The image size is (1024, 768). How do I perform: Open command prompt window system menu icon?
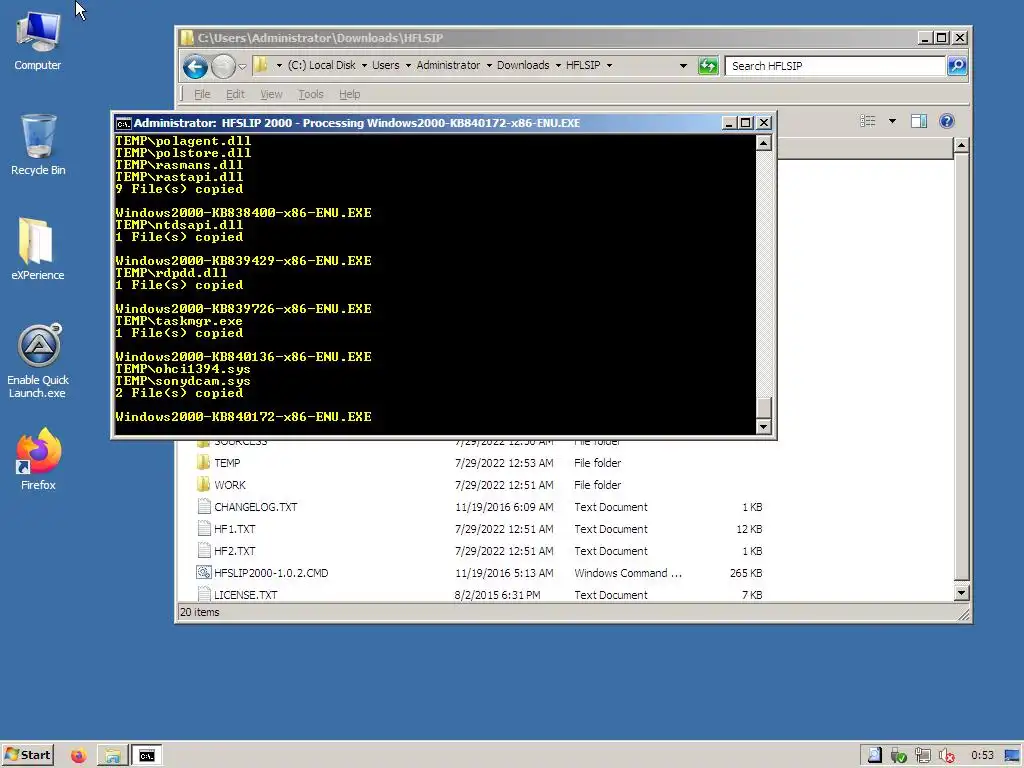click(123, 123)
